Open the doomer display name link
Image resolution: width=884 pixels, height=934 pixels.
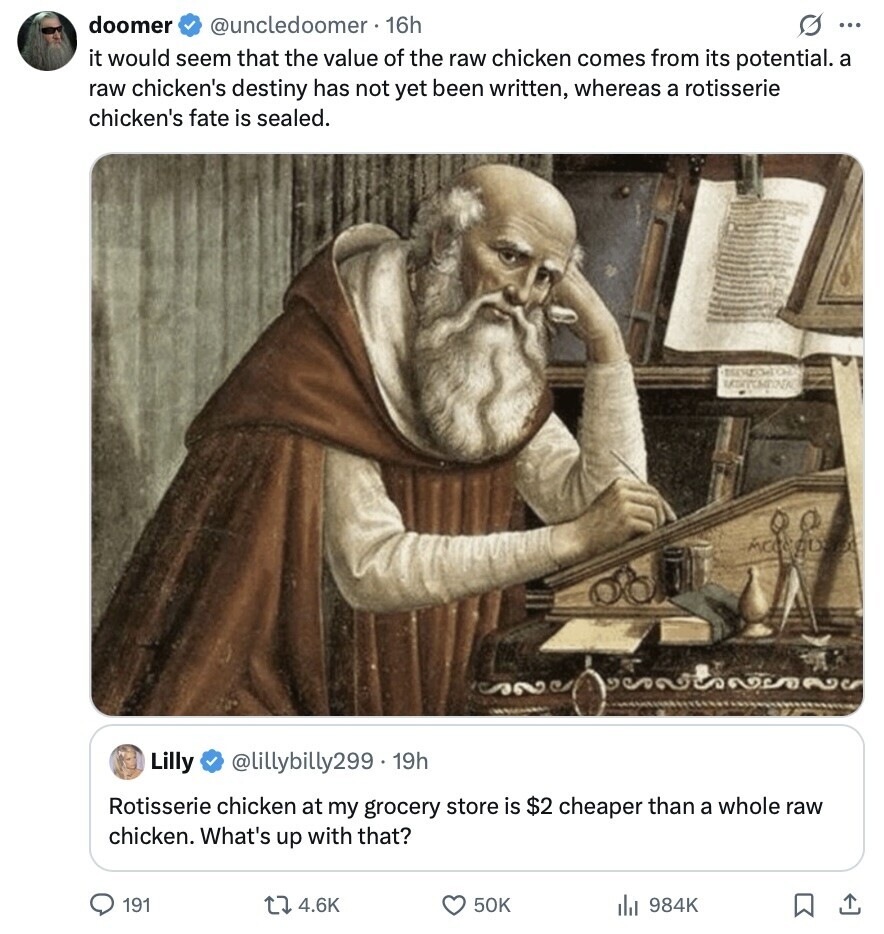[130, 25]
